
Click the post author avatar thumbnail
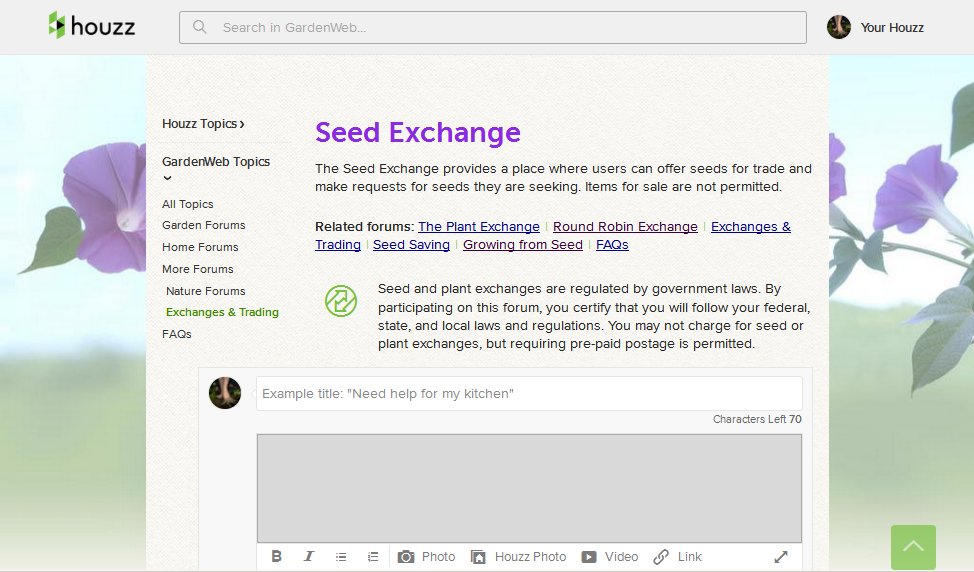(x=225, y=393)
